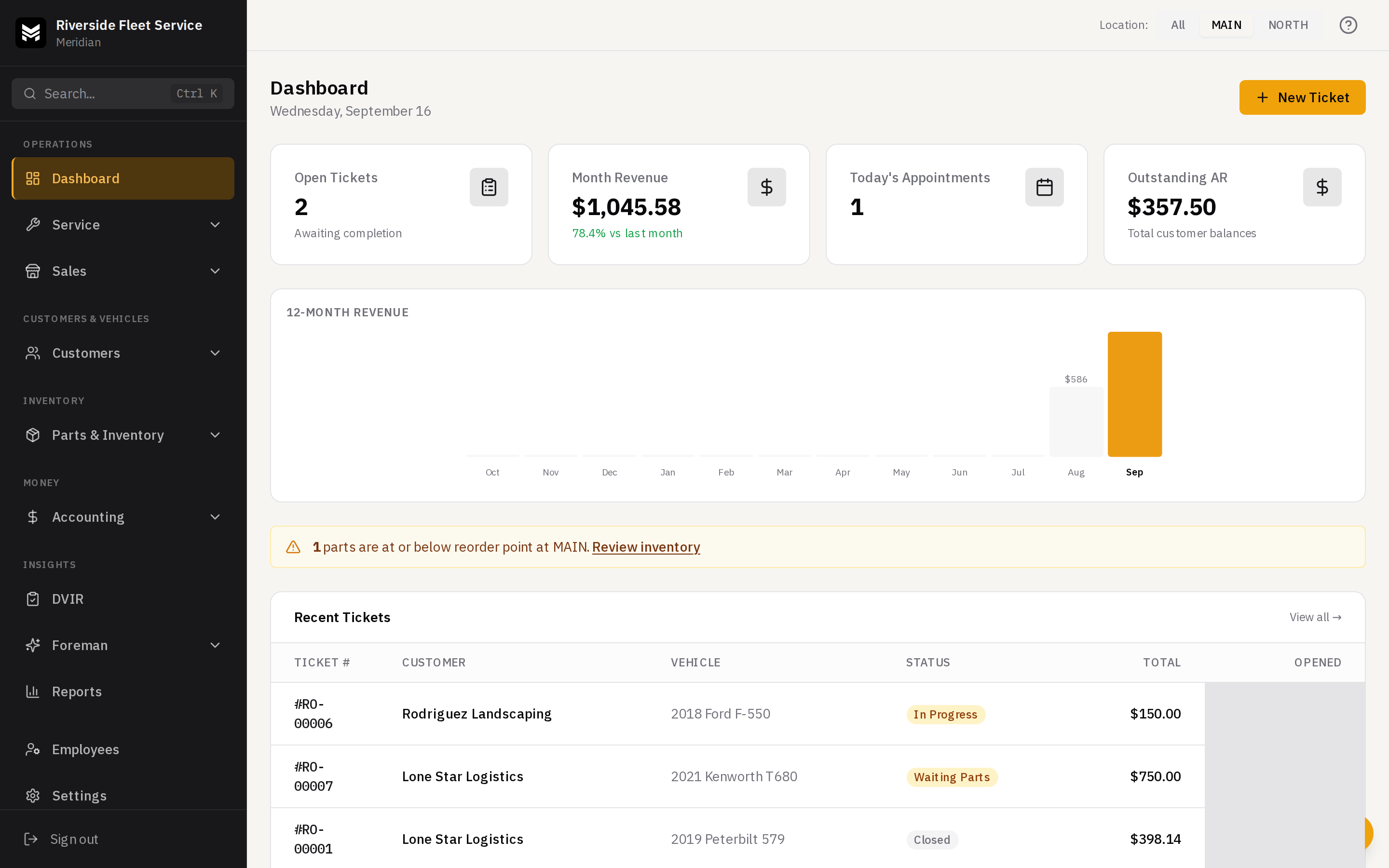
Task: Click the DVIR clipboard-check icon
Action: coord(33,599)
